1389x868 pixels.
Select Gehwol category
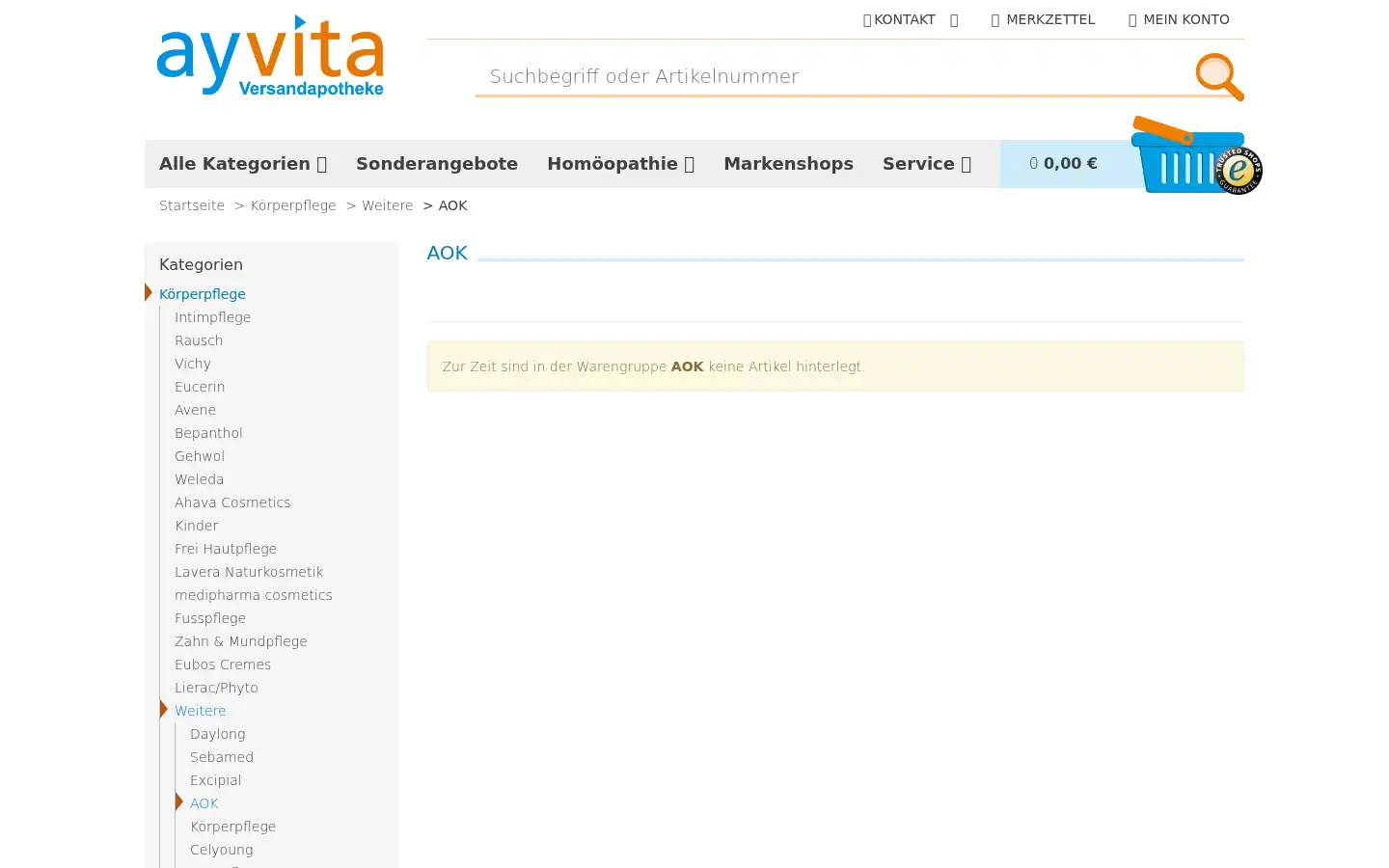pyautogui.click(x=200, y=456)
